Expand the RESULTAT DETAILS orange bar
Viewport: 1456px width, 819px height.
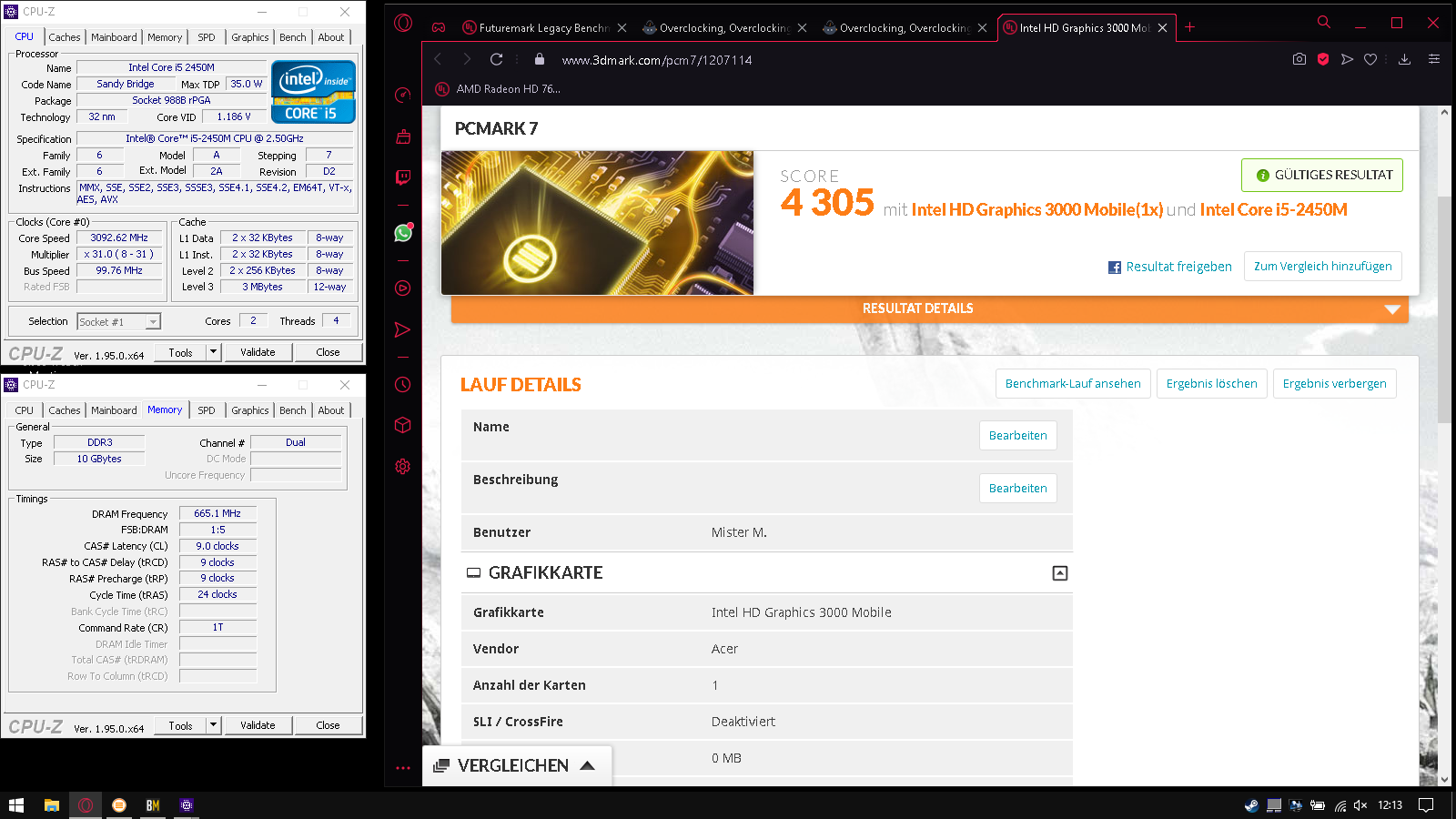pos(929,308)
